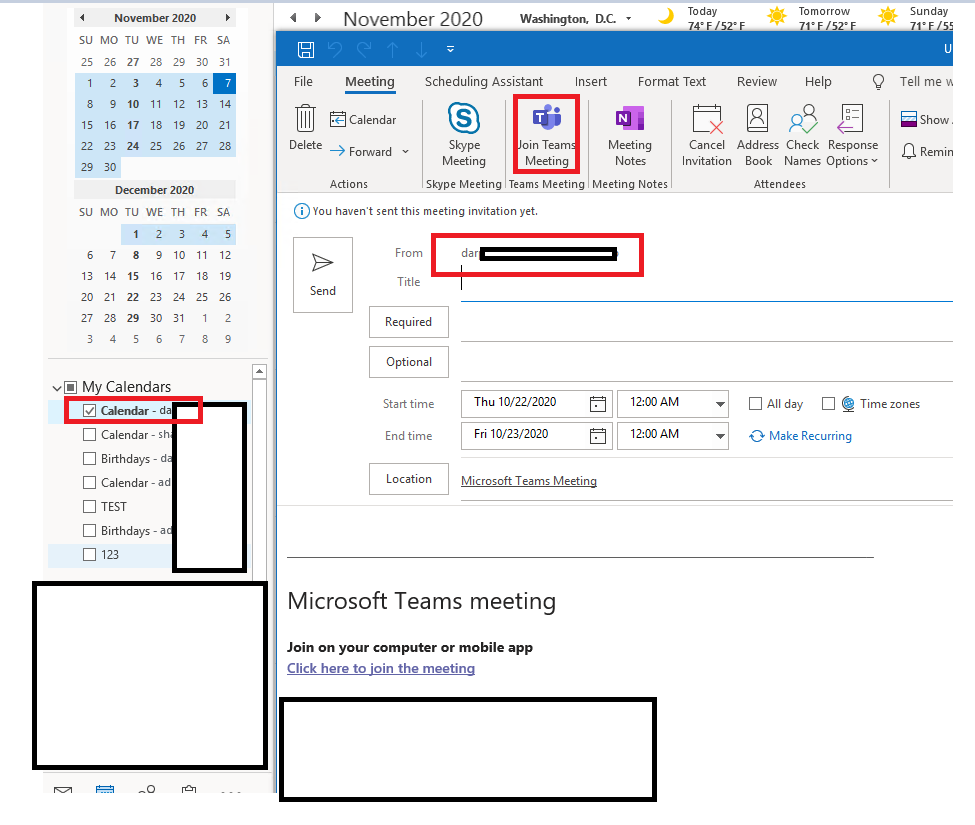Click the Save icon in quick access toolbar

pyautogui.click(x=305, y=49)
